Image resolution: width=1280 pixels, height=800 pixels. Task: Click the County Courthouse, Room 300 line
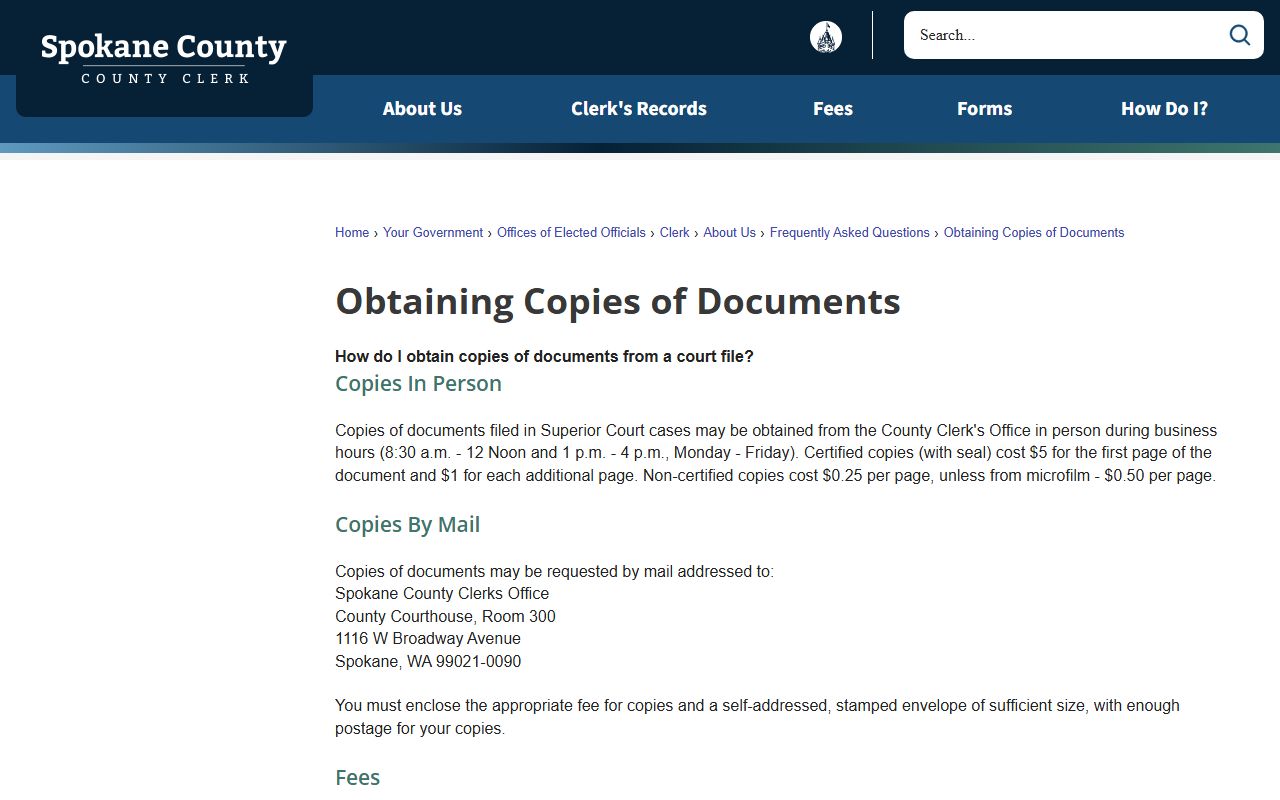[x=445, y=617]
